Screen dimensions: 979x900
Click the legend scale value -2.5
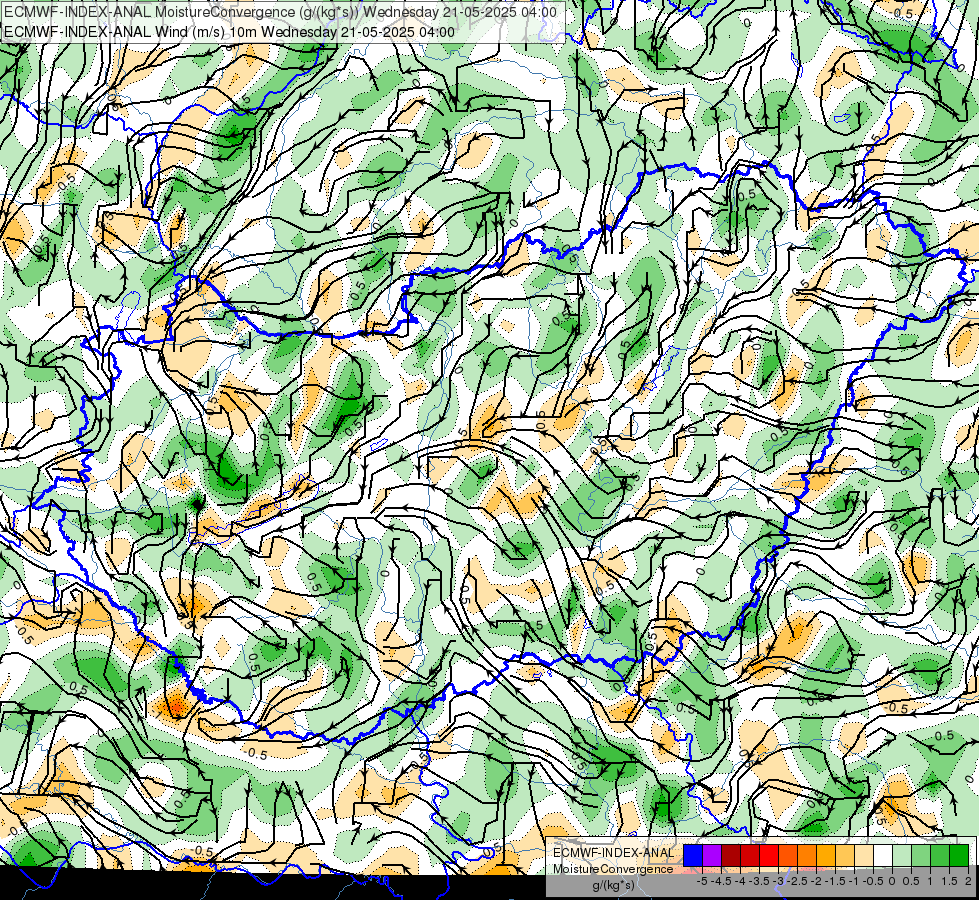click(797, 881)
